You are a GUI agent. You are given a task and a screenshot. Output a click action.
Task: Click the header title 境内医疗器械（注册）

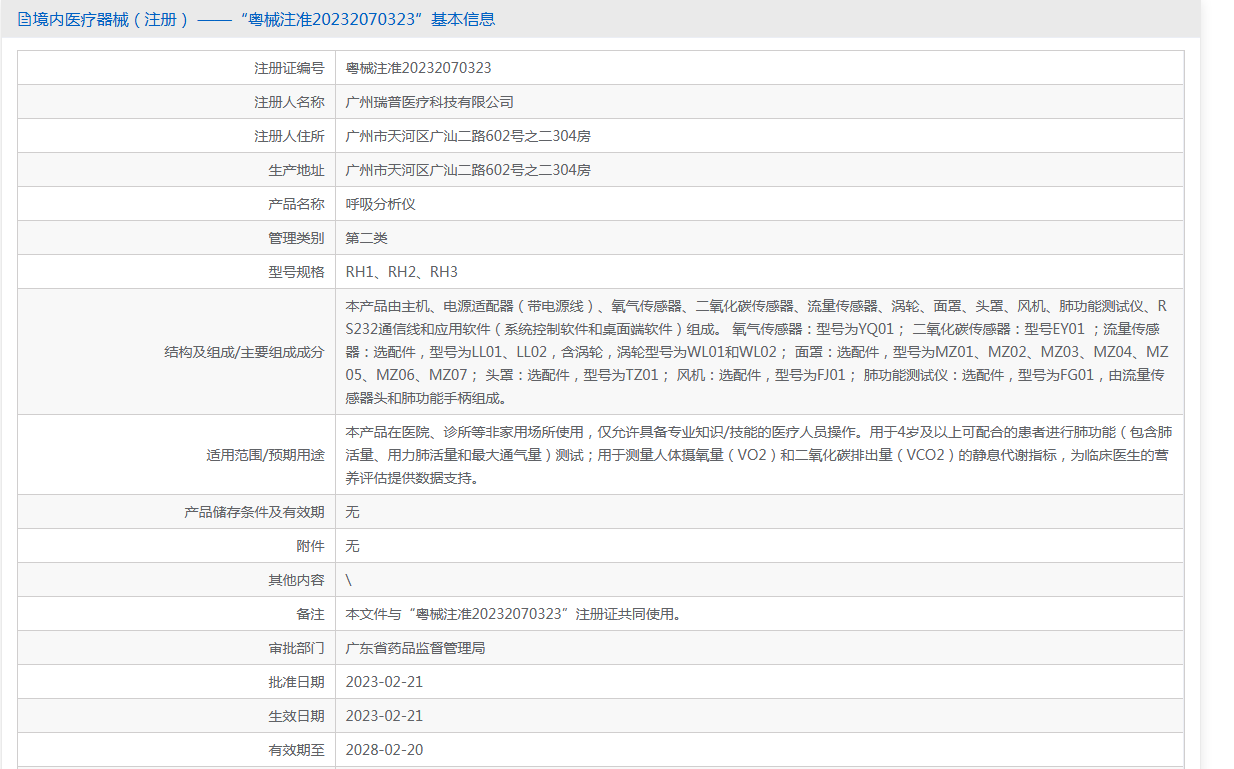111,19
